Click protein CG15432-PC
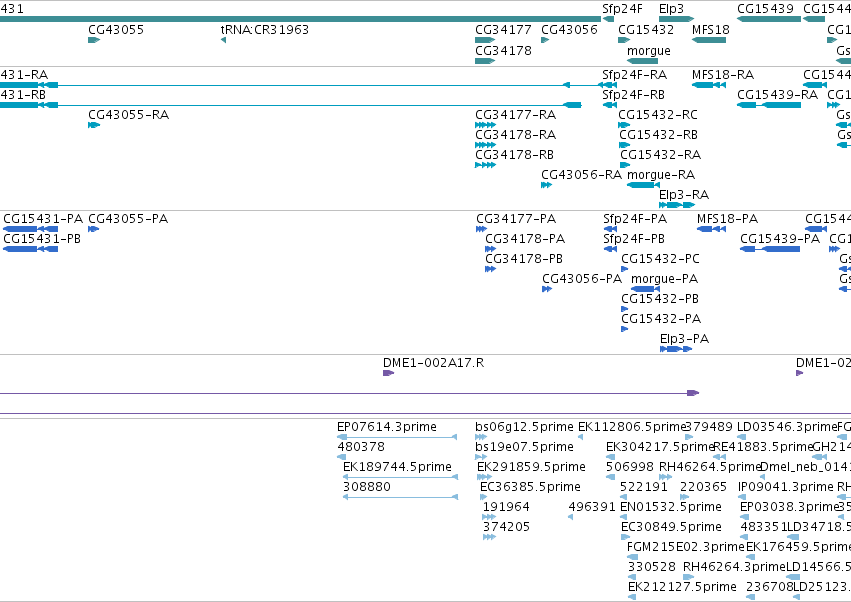851x602 pixels. tap(661, 259)
